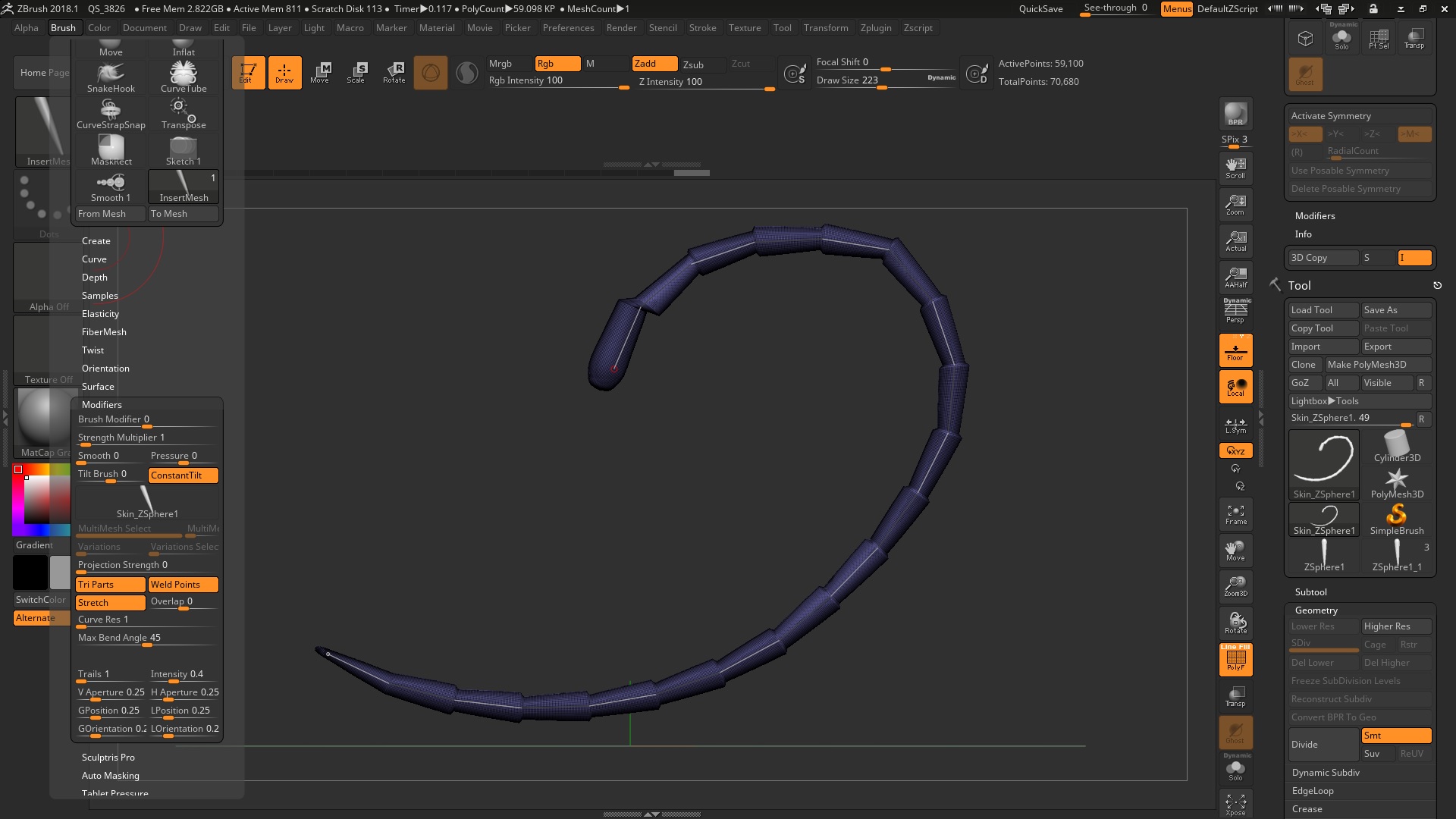Image resolution: width=1456 pixels, height=819 pixels.
Task: Click the Xpose icon
Action: tap(1235, 804)
